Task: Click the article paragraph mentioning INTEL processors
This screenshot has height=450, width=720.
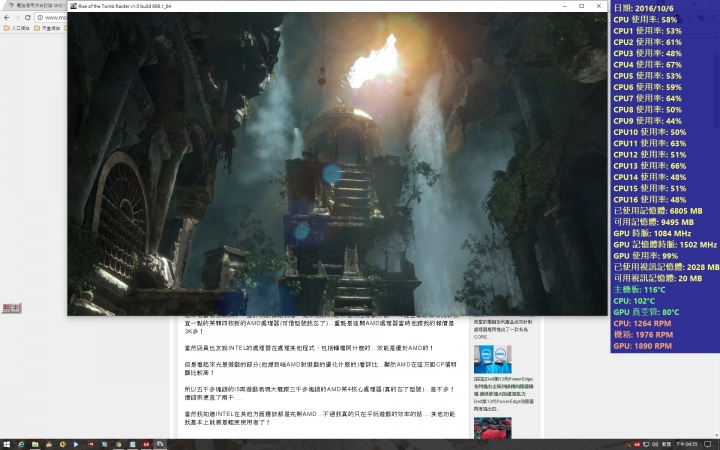Action: point(309,348)
